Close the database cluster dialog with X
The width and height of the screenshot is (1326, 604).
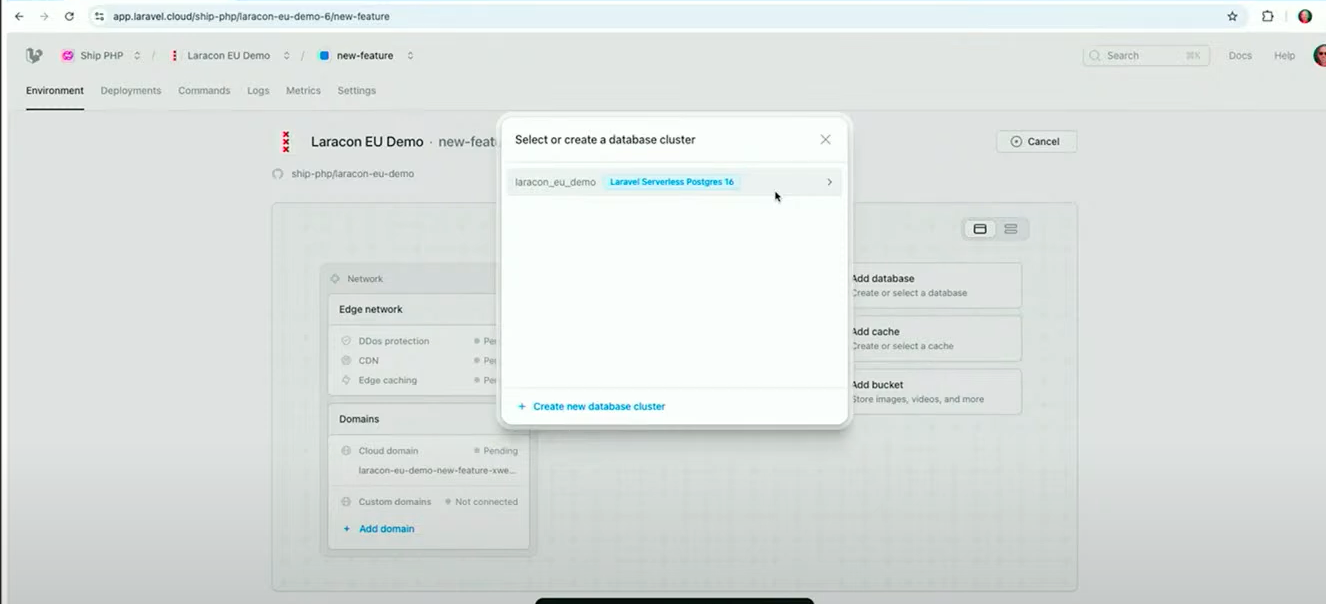pos(825,140)
